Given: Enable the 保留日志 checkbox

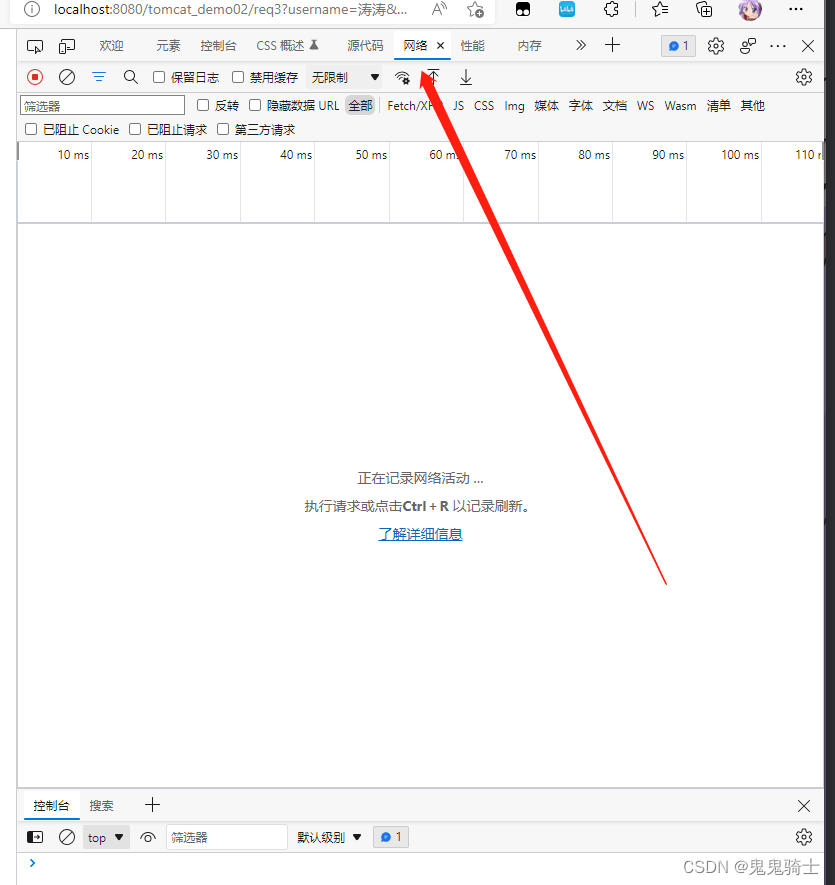Looking at the screenshot, I should click(159, 77).
